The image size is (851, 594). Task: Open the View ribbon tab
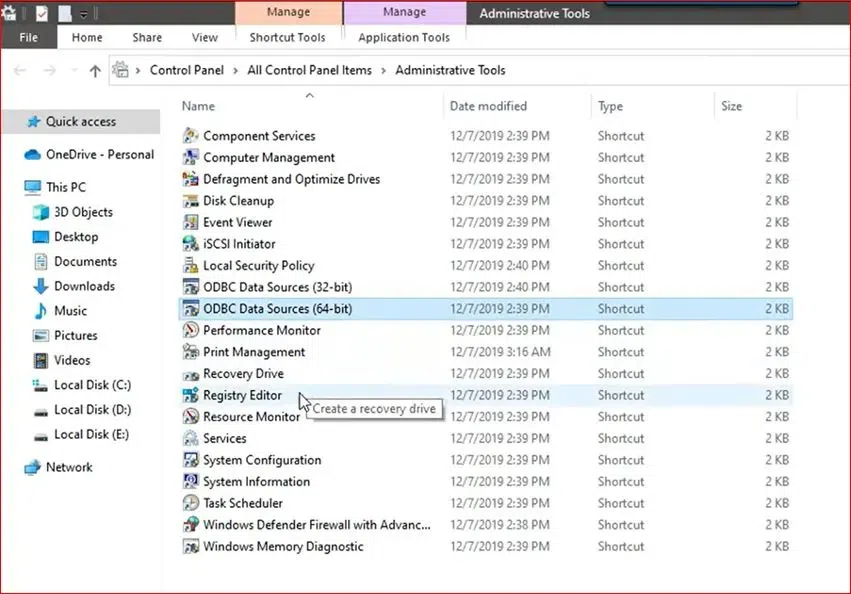[x=205, y=37]
